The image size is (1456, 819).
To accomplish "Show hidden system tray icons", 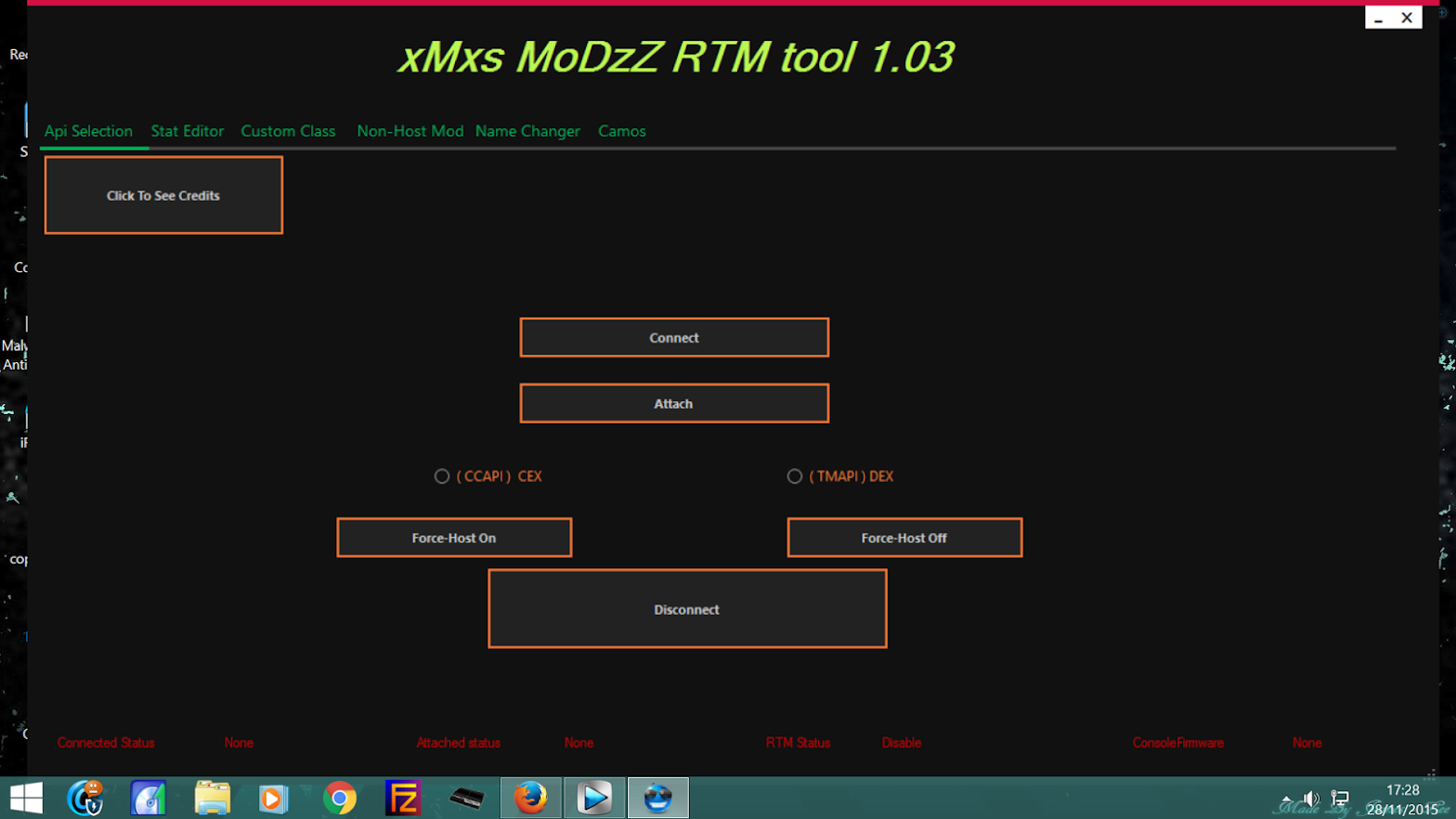I will 1286,799.
